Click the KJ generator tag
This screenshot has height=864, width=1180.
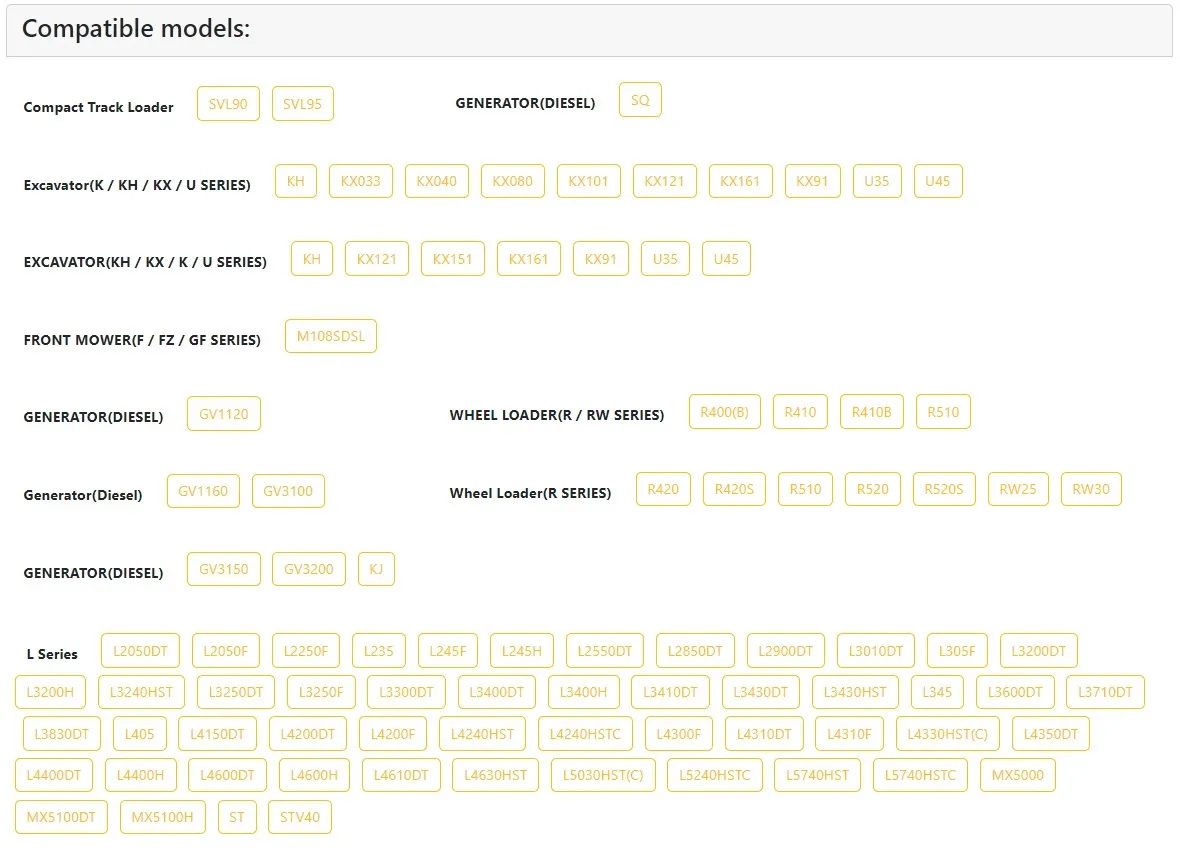[376, 570]
